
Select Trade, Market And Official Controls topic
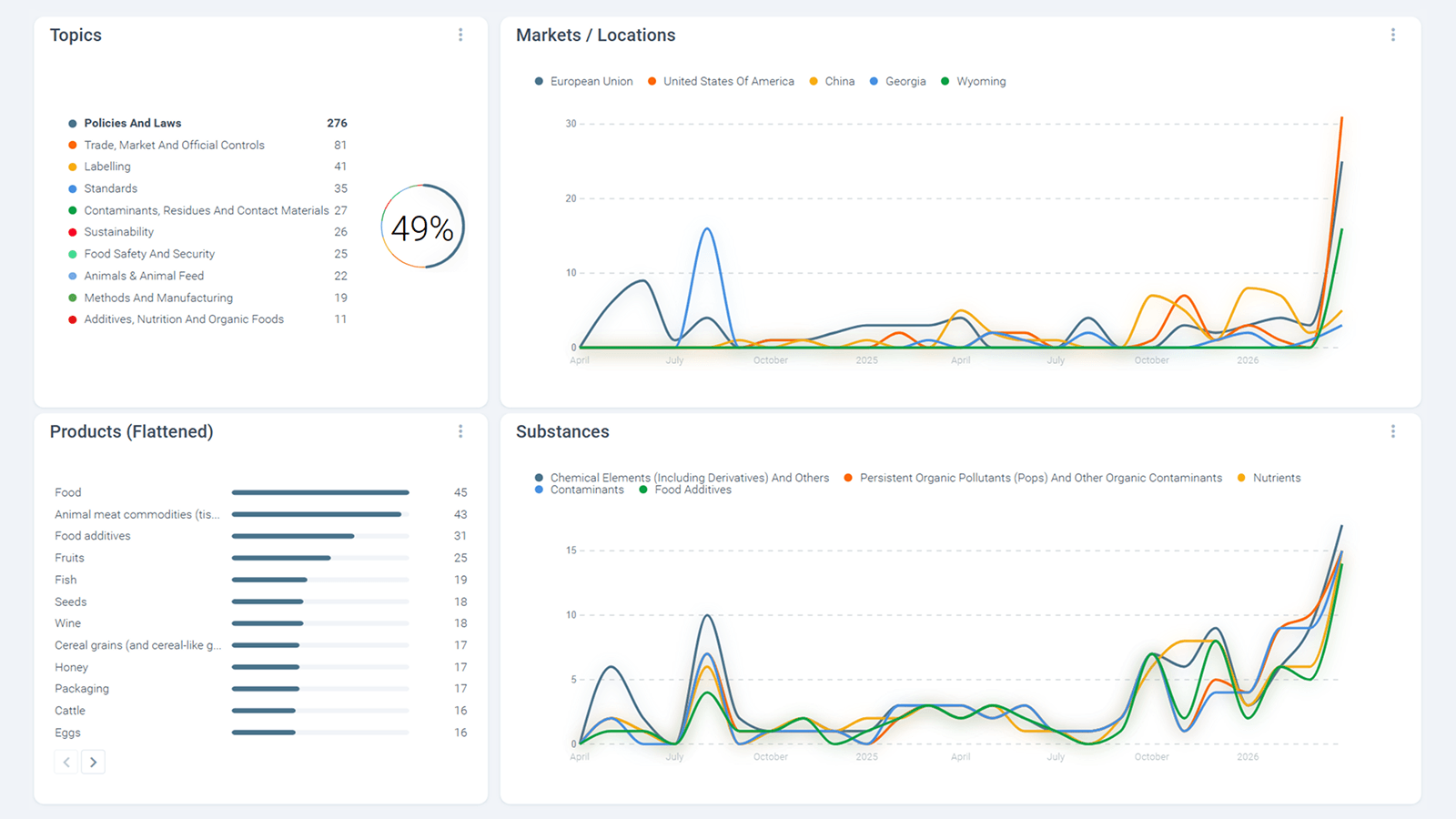174,145
